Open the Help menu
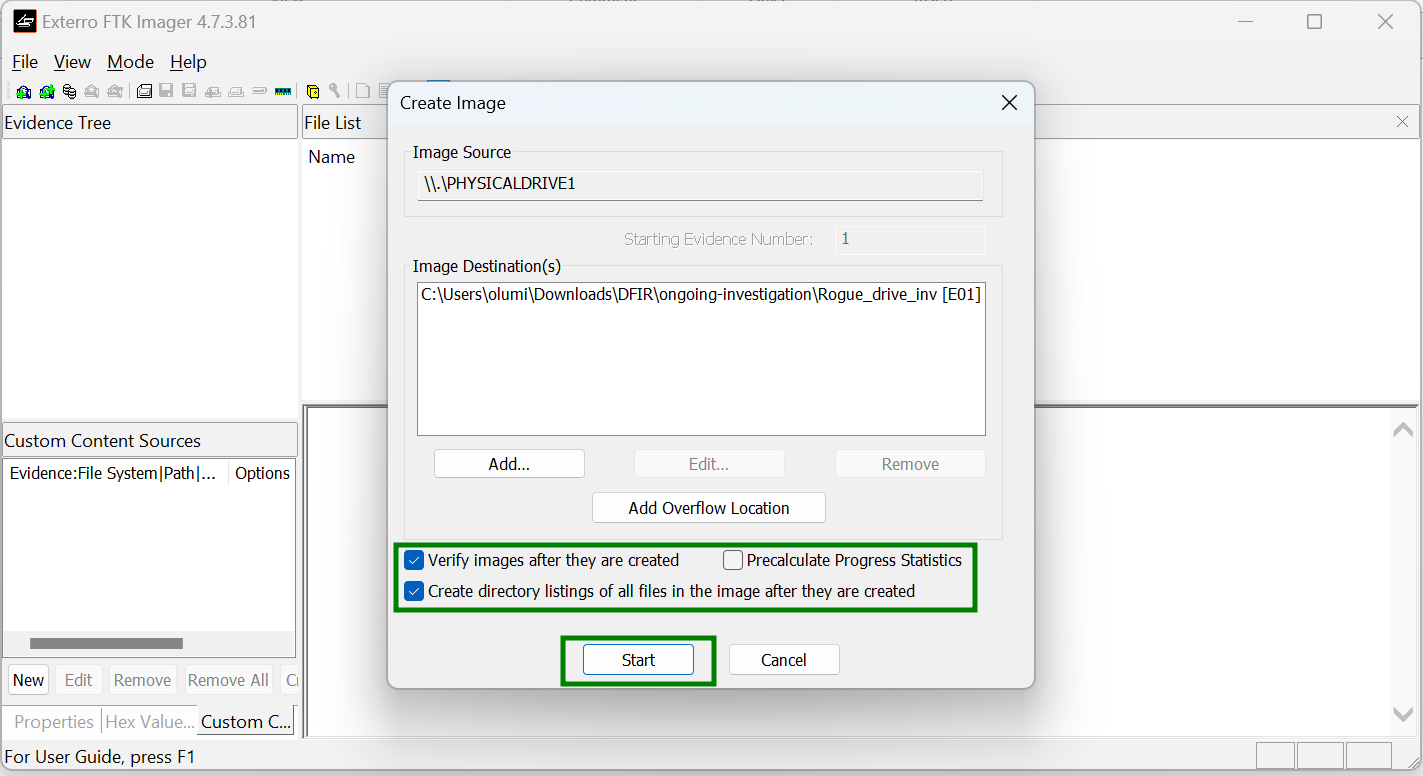The image size is (1423, 776). 188,62
